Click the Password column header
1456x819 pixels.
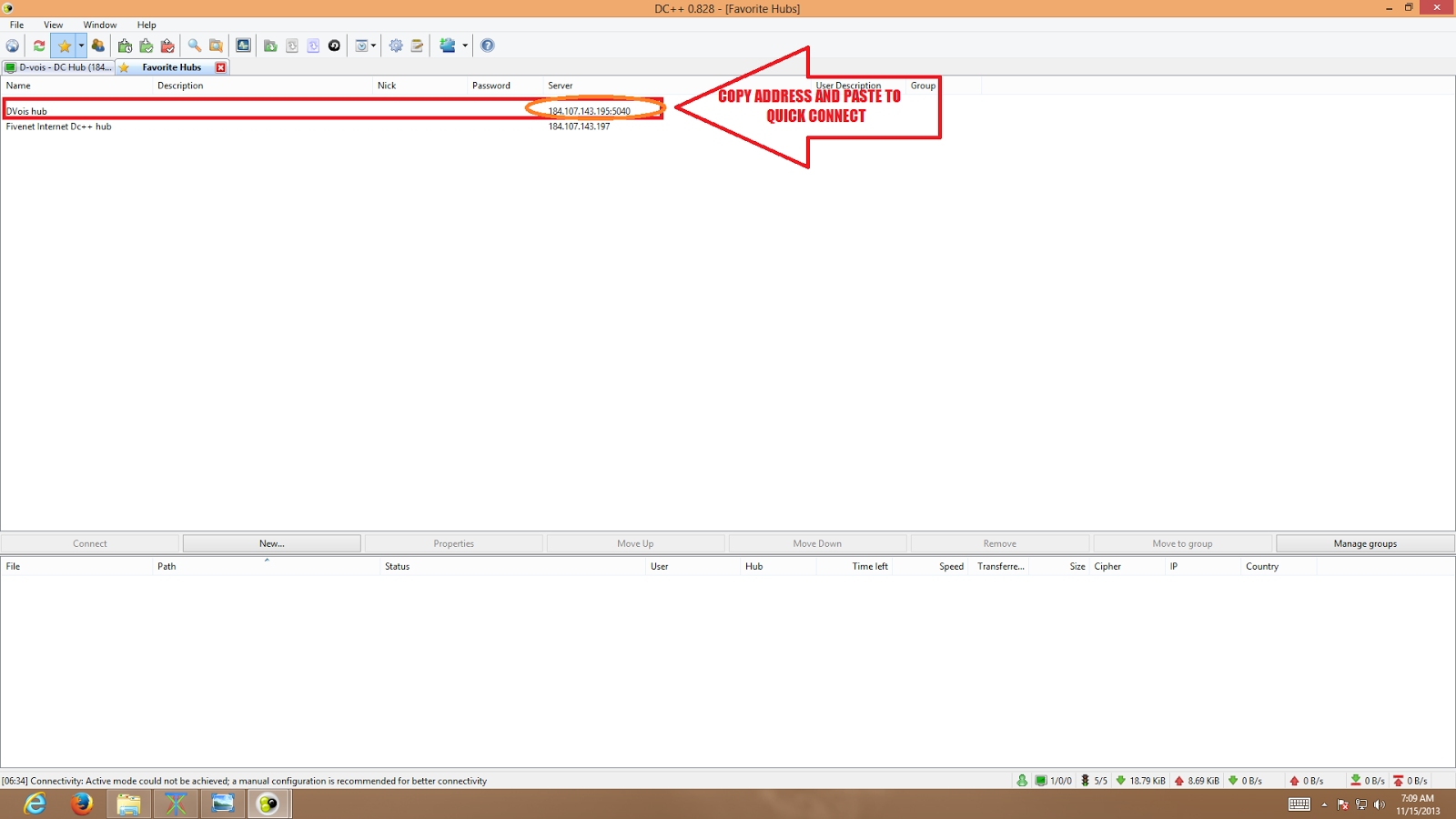[505, 86]
